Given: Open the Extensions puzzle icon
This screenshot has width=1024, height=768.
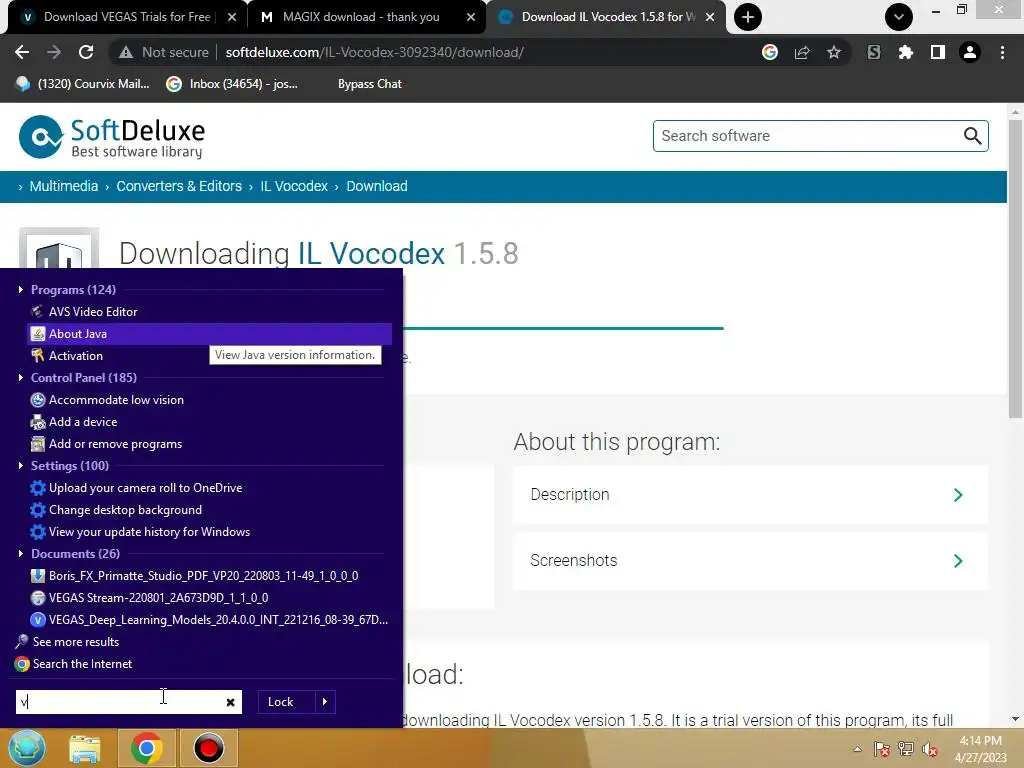Looking at the screenshot, I should [x=906, y=52].
